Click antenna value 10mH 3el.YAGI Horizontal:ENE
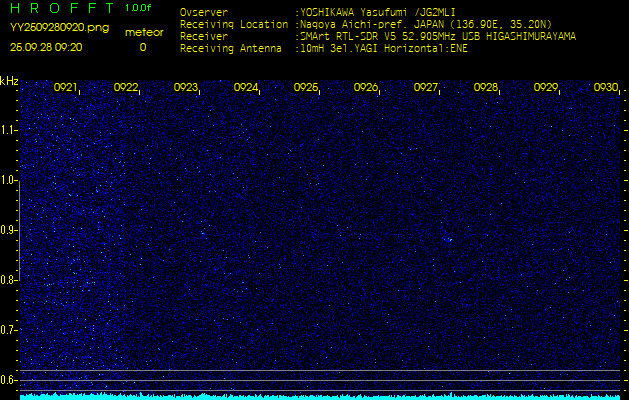Screen dimensions: 629x400 [384, 49]
